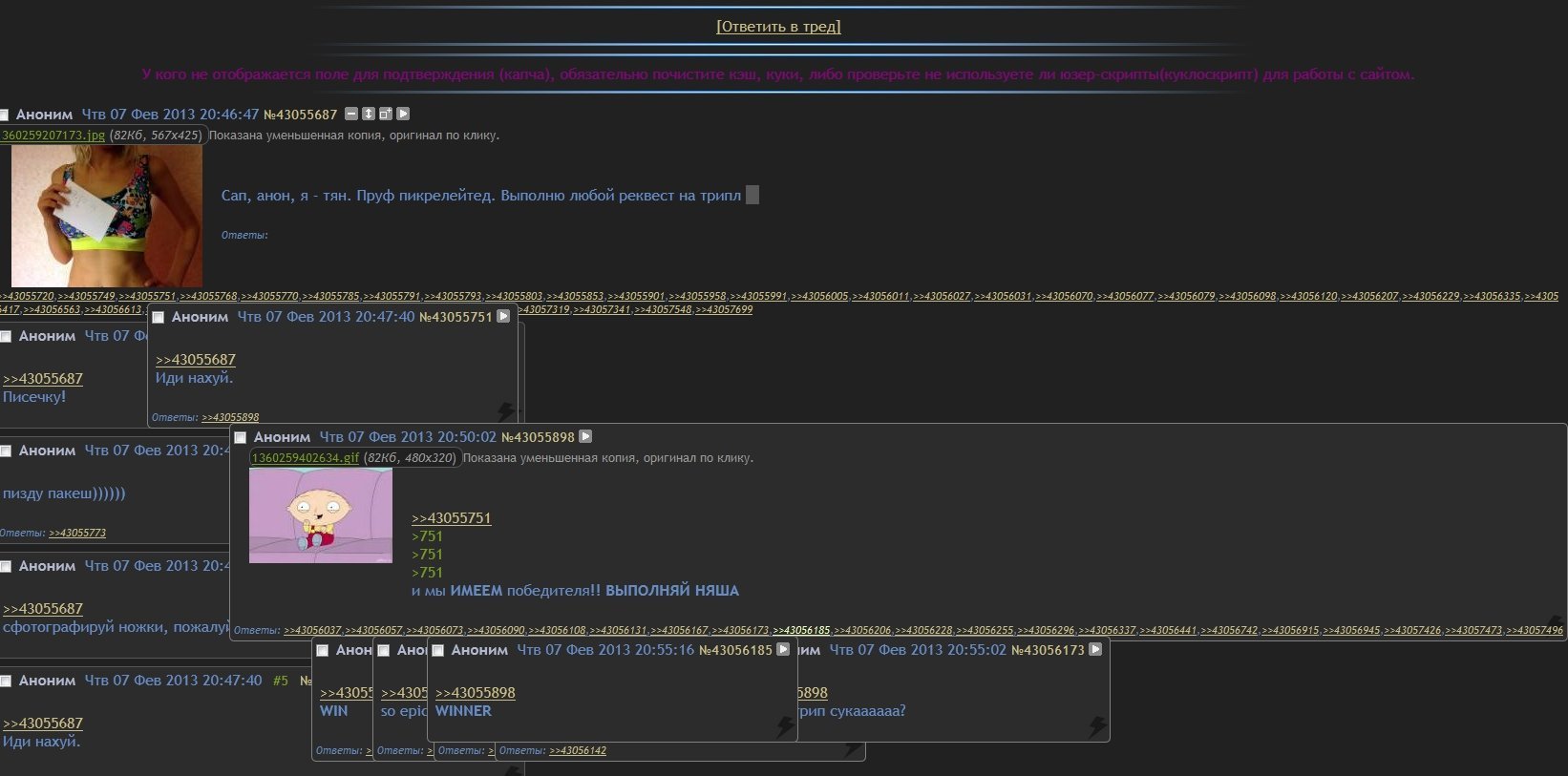The width and height of the screenshot is (1568, 776).
Task: Open reply link >>43057699
Action: [x=724, y=310]
